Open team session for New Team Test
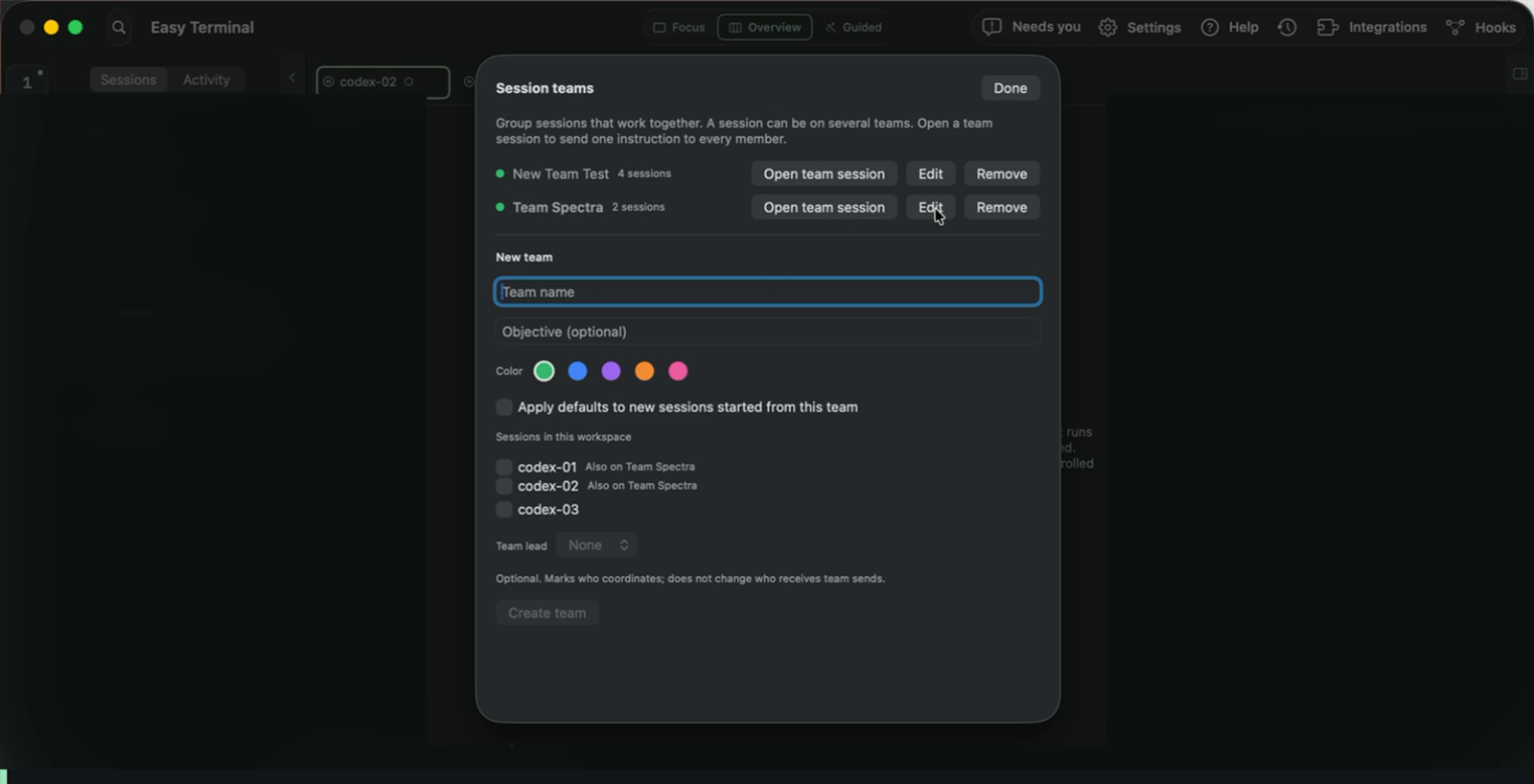This screenshot has width=1534, height=784. [824, 173]
